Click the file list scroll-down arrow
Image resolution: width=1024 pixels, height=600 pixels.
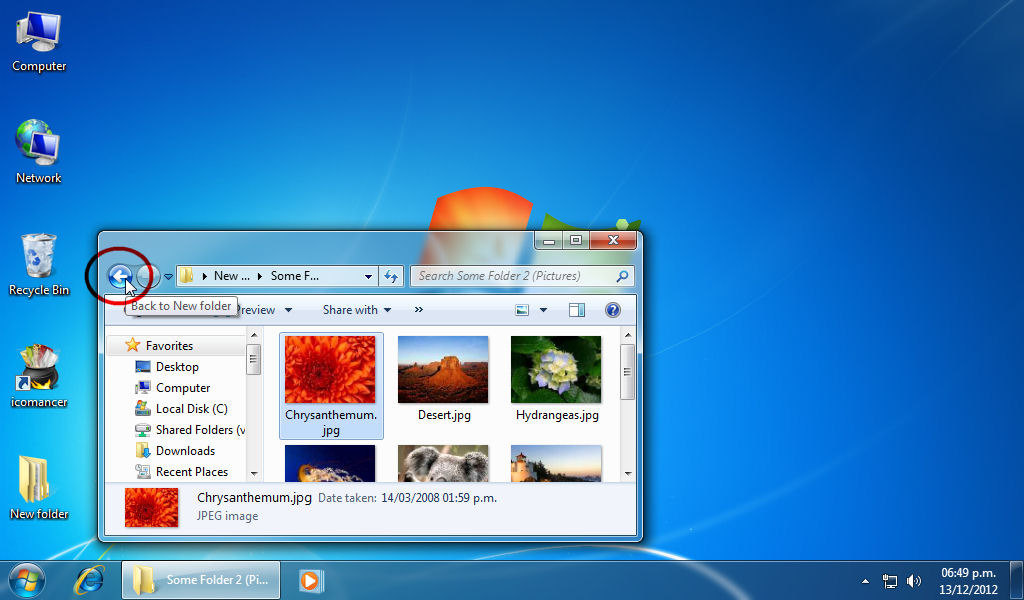click(628, 473)
